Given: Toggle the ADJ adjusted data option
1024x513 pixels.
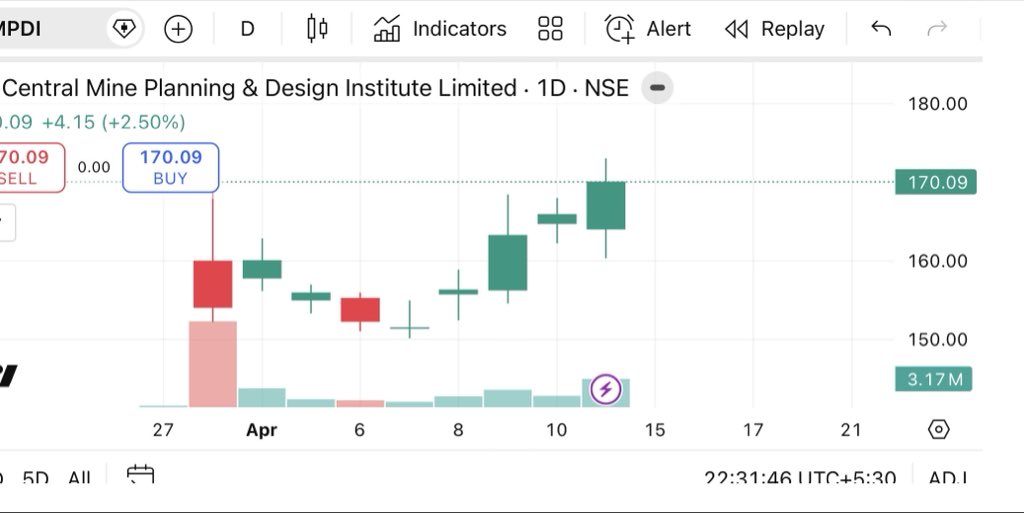Looking at the screenshot, I should coord(948,478).
